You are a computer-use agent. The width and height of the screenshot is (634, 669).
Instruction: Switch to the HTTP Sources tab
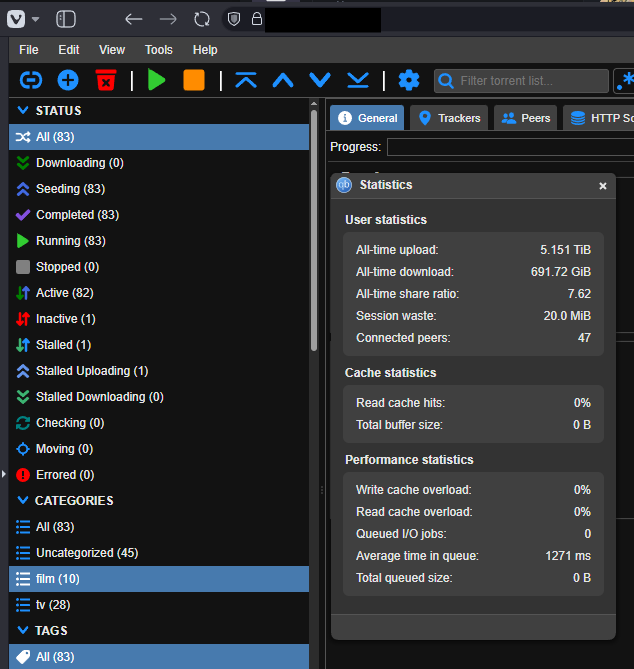(599, 118)
